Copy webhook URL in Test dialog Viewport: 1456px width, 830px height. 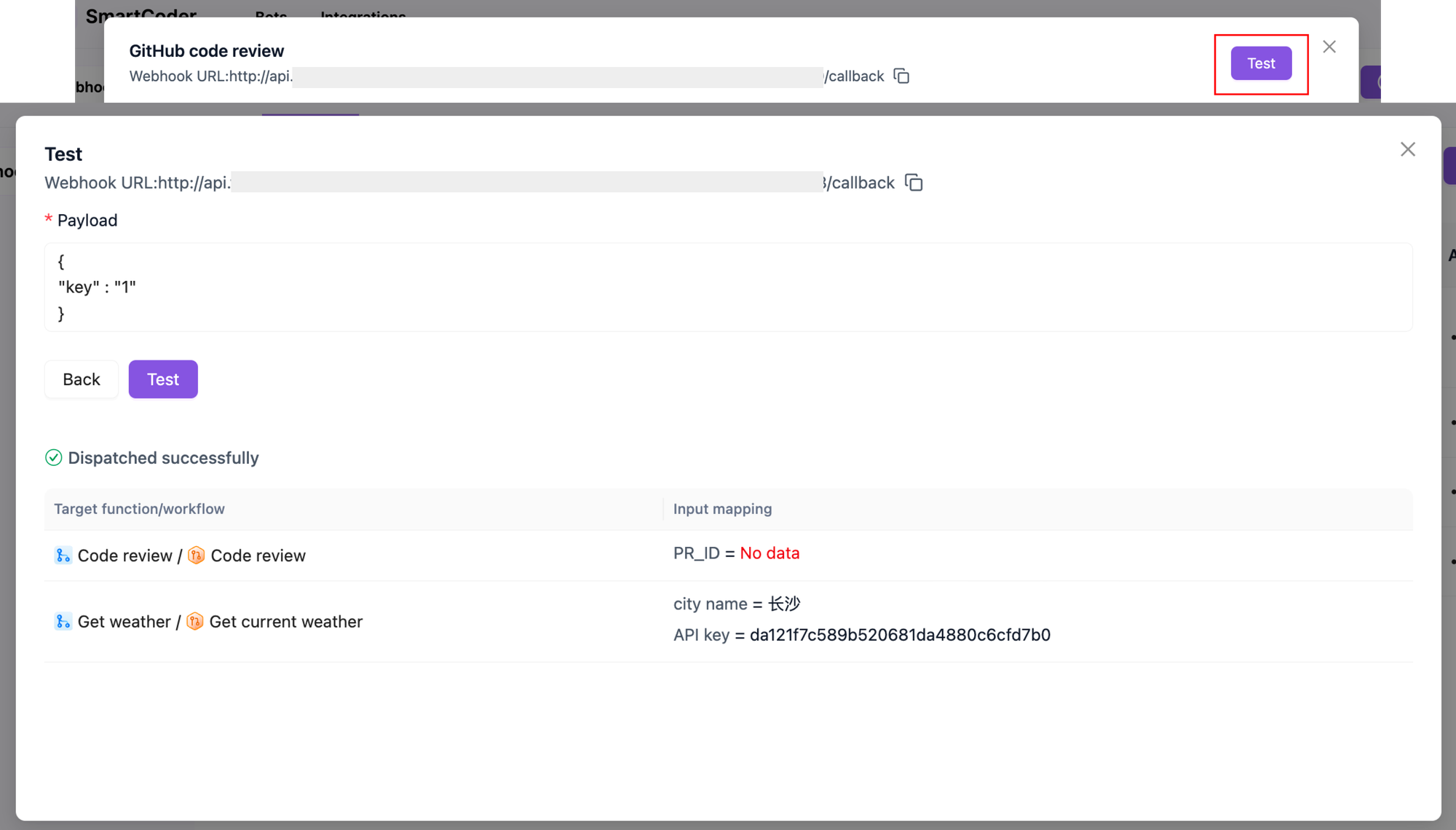(914, 183)
